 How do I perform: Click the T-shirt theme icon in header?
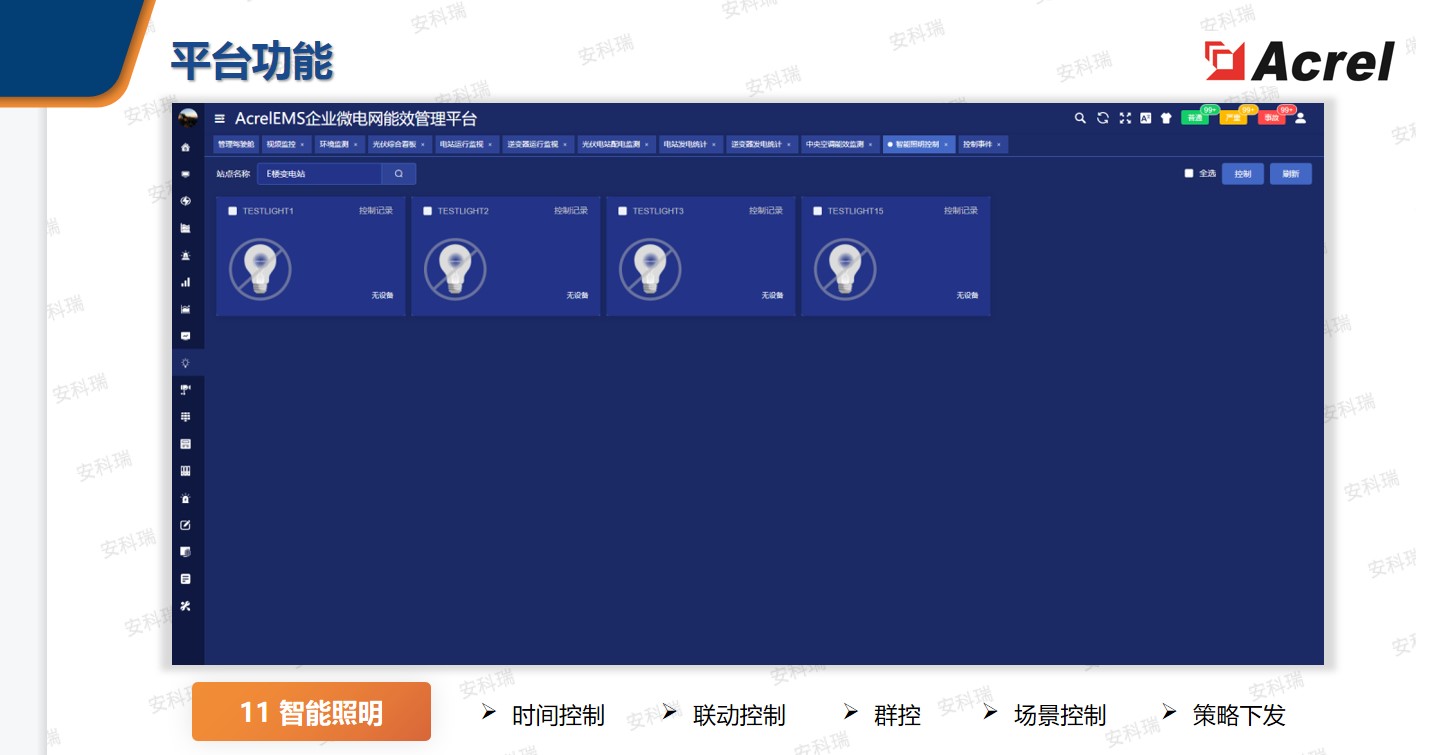1166,118
